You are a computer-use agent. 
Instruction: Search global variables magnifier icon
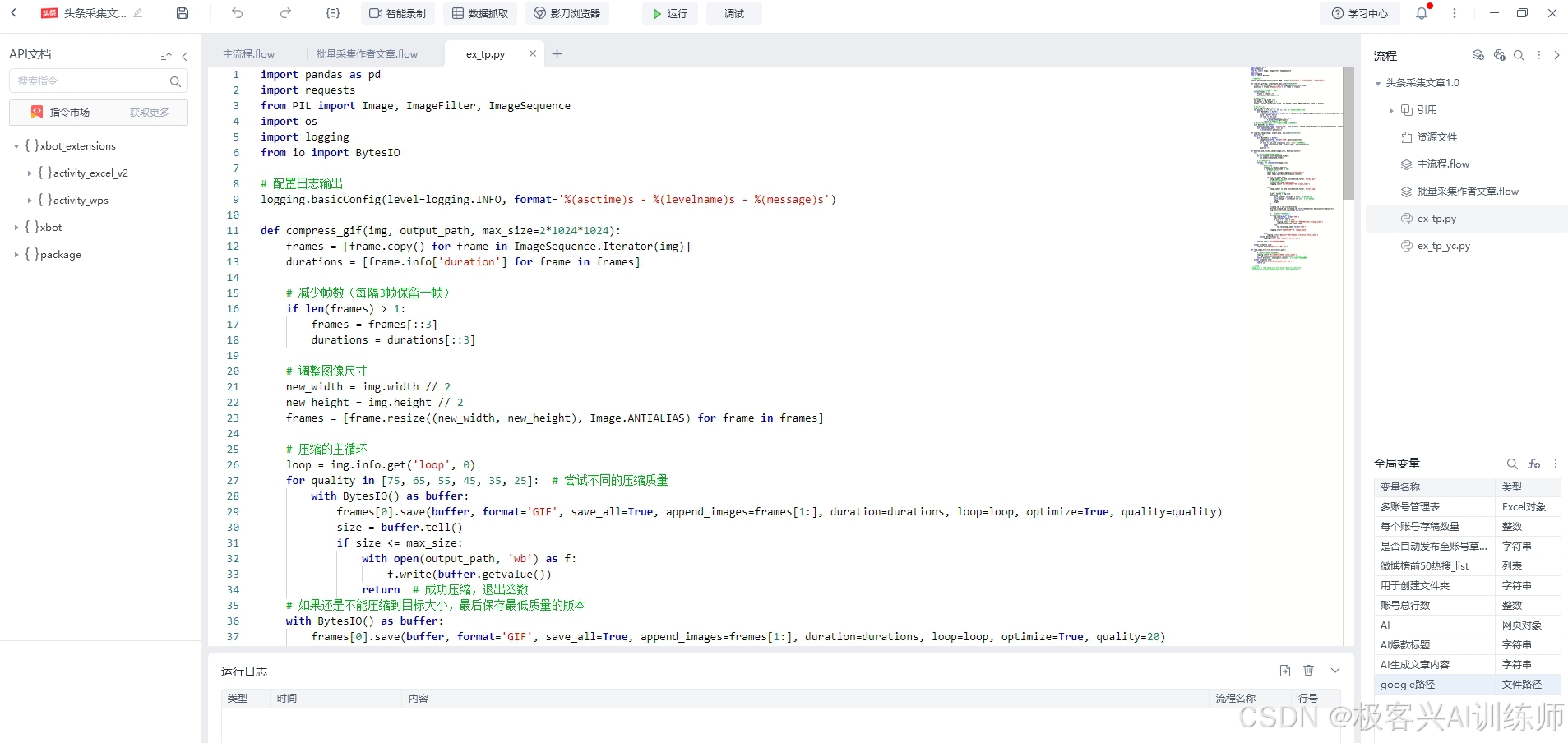click(1512, 464)
